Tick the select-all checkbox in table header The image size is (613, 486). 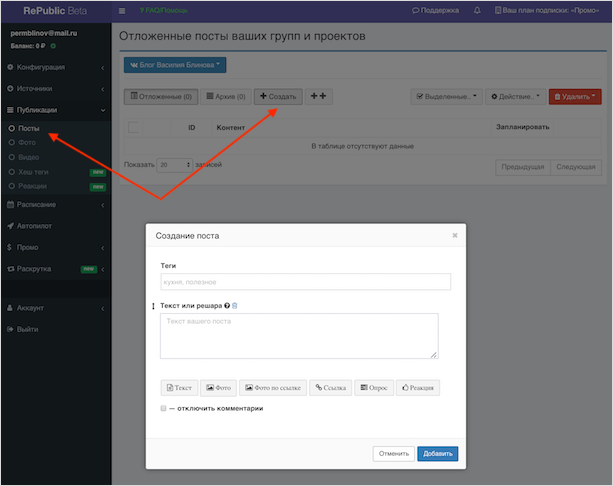(134, 128)
